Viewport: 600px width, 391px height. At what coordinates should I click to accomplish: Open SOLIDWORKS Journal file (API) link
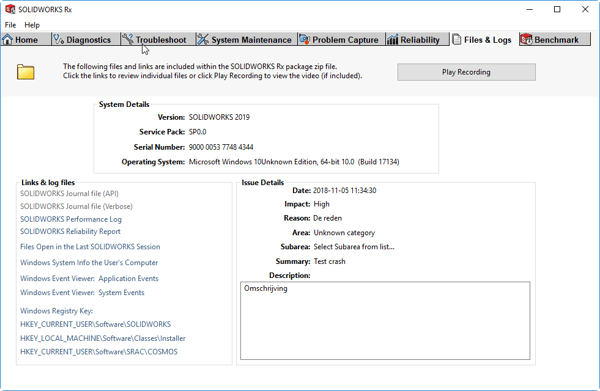[69, 194]
